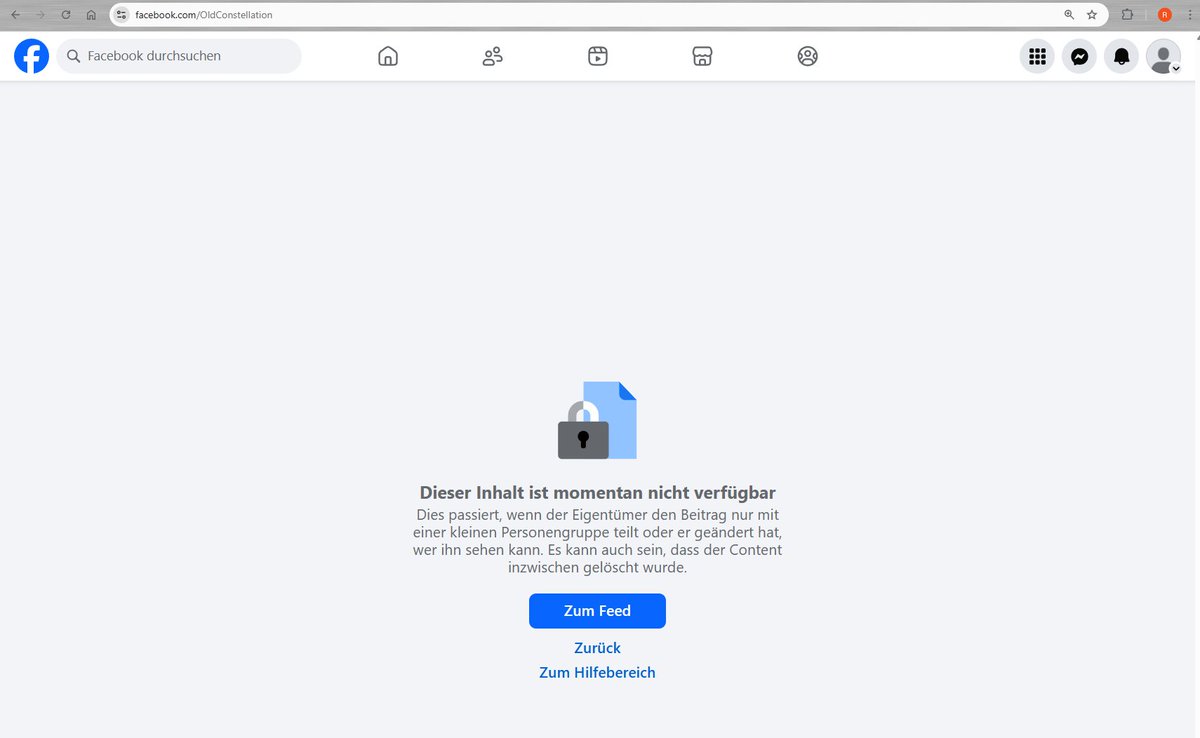This screenshot has height=738, width=1200.
Task: View site information icon in address bar
Action: 121,15
